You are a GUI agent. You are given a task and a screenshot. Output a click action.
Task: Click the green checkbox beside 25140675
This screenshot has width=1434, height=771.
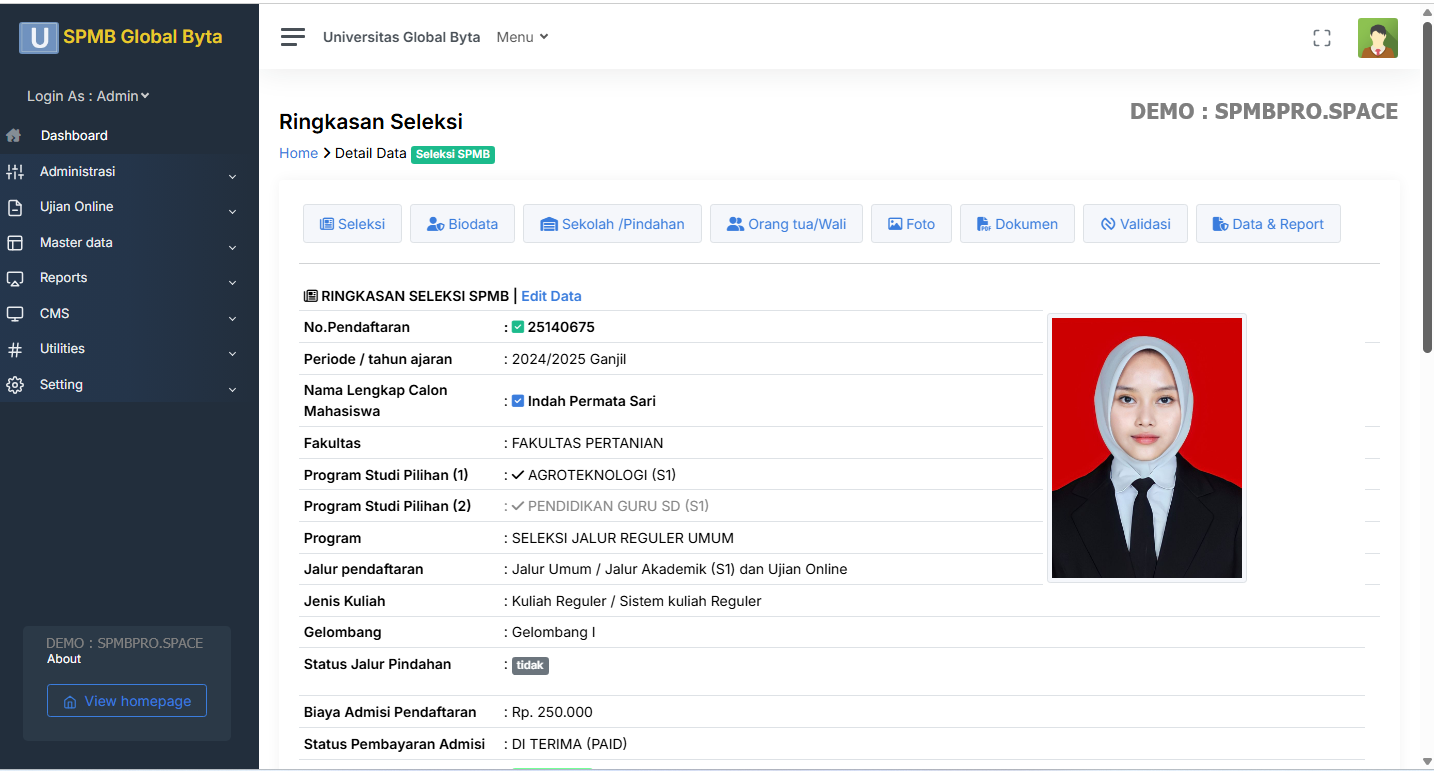tap(518, 327)
